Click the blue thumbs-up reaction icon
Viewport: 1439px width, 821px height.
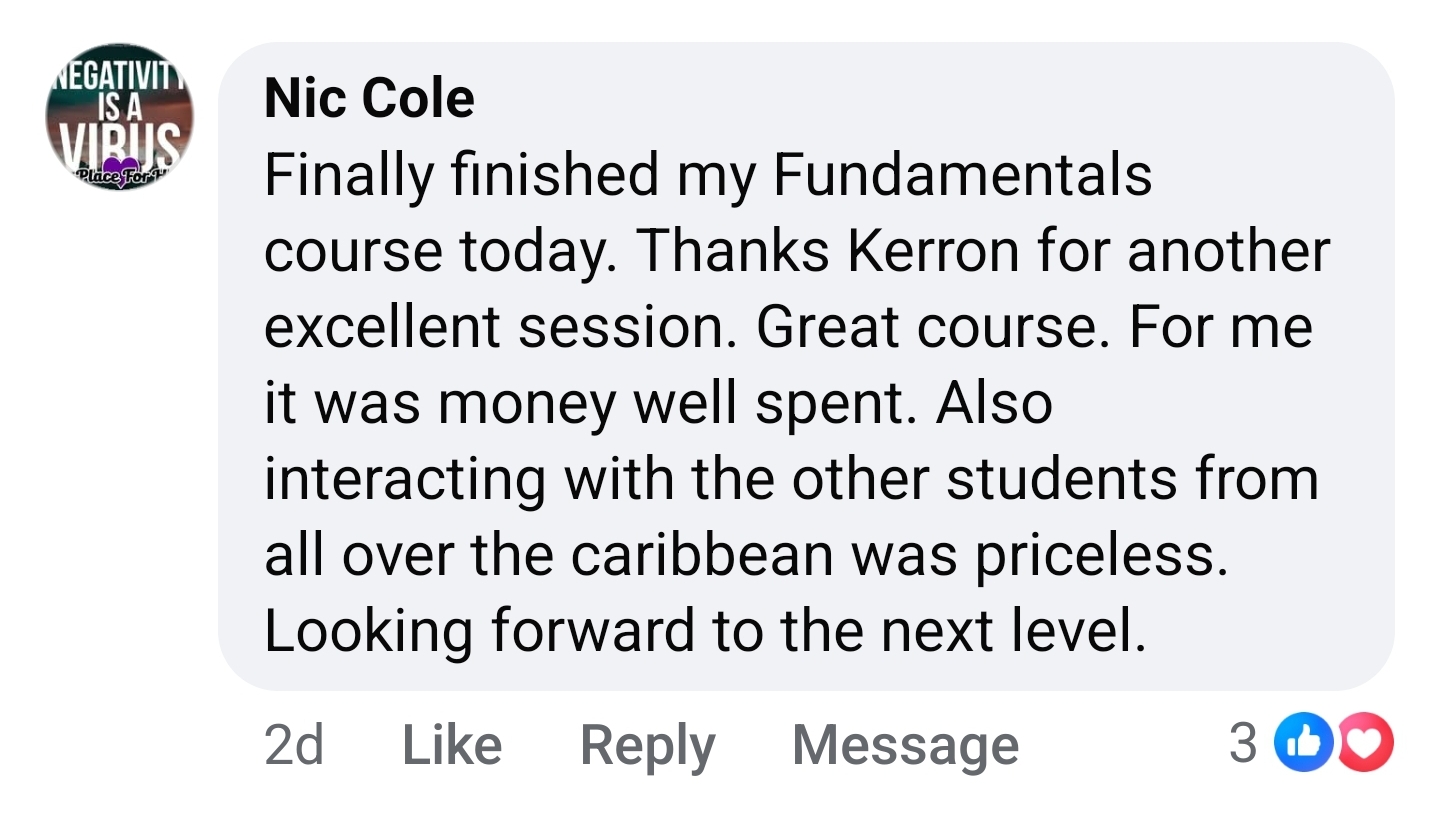click(x=1304, y=744)
